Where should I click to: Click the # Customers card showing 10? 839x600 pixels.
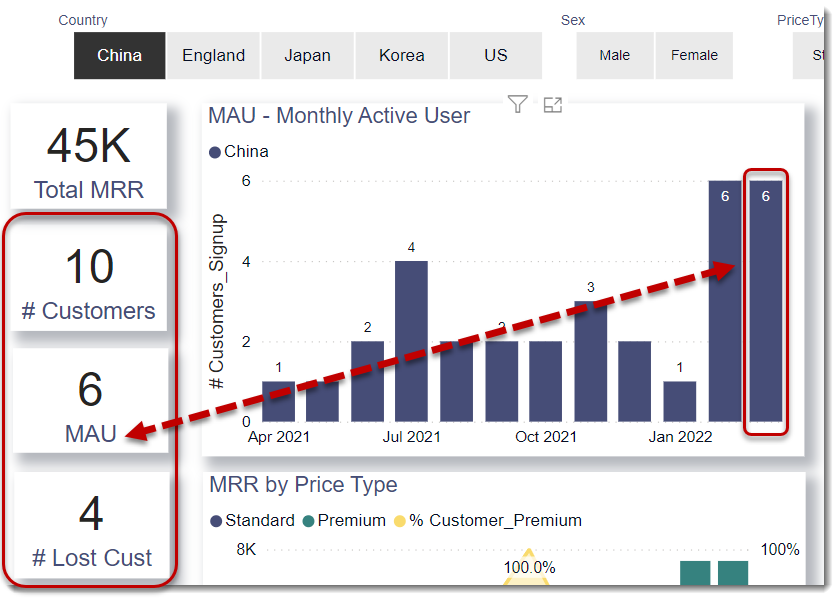click(89, 278)
